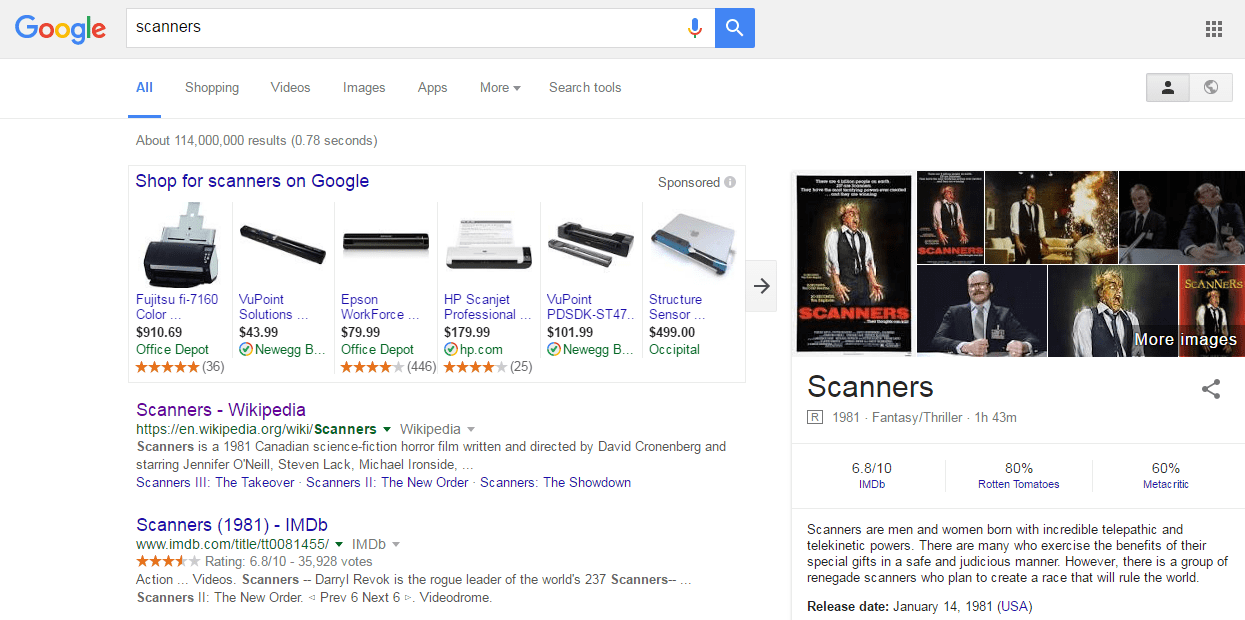Viewport: 1245px width, 620px height.
Task: Open VuPoint Solutions product link
Action: click(x=275, y=307)
